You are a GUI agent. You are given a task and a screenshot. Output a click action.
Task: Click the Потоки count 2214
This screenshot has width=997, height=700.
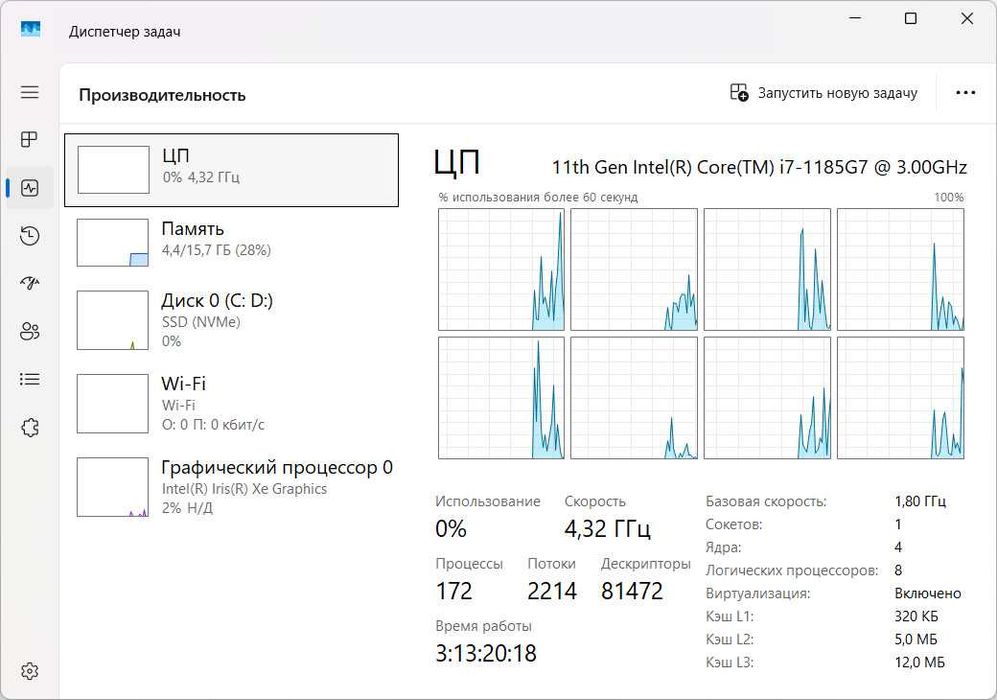[x=552, y=591]
